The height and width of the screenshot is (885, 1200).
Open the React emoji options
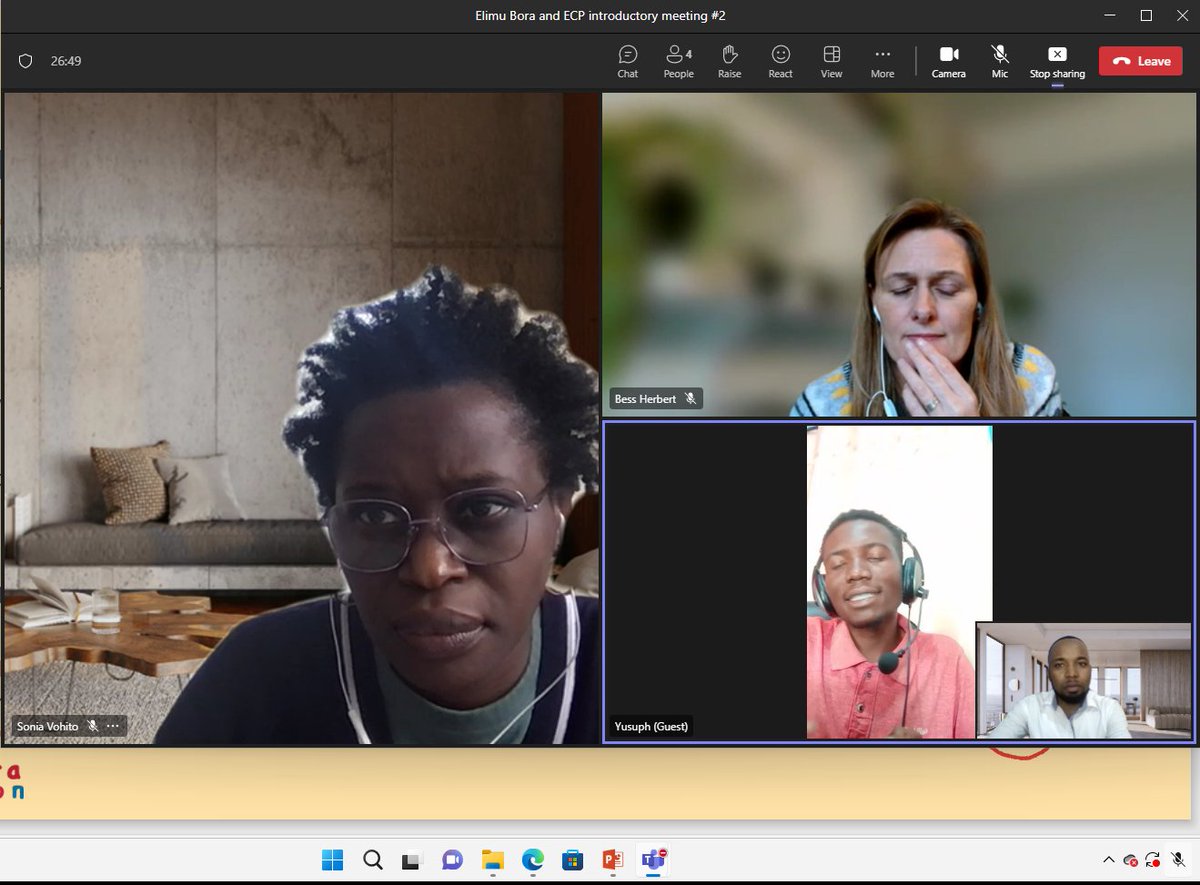[x=780, y=61]
